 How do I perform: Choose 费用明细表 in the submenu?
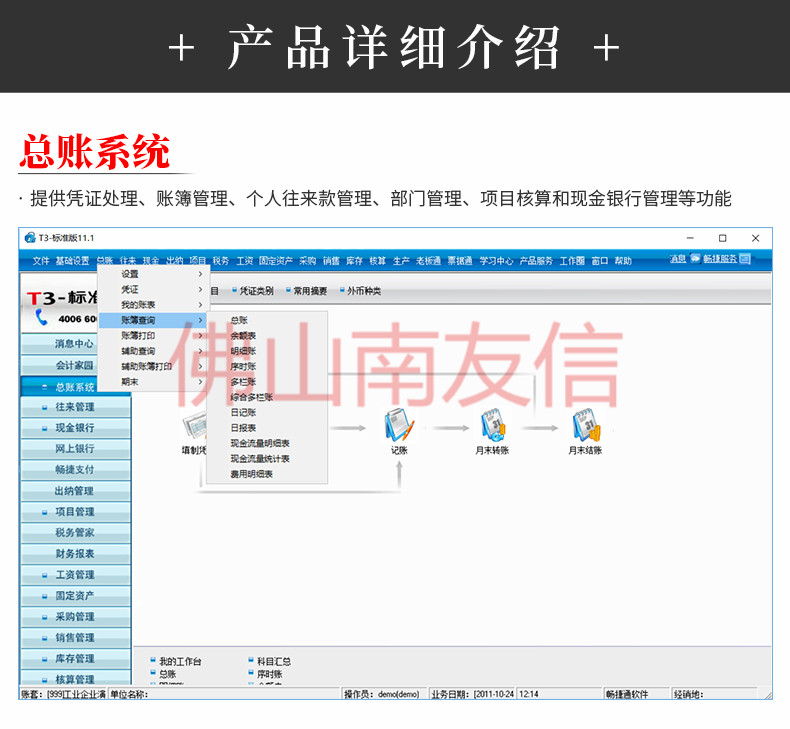tap(267, 475)
